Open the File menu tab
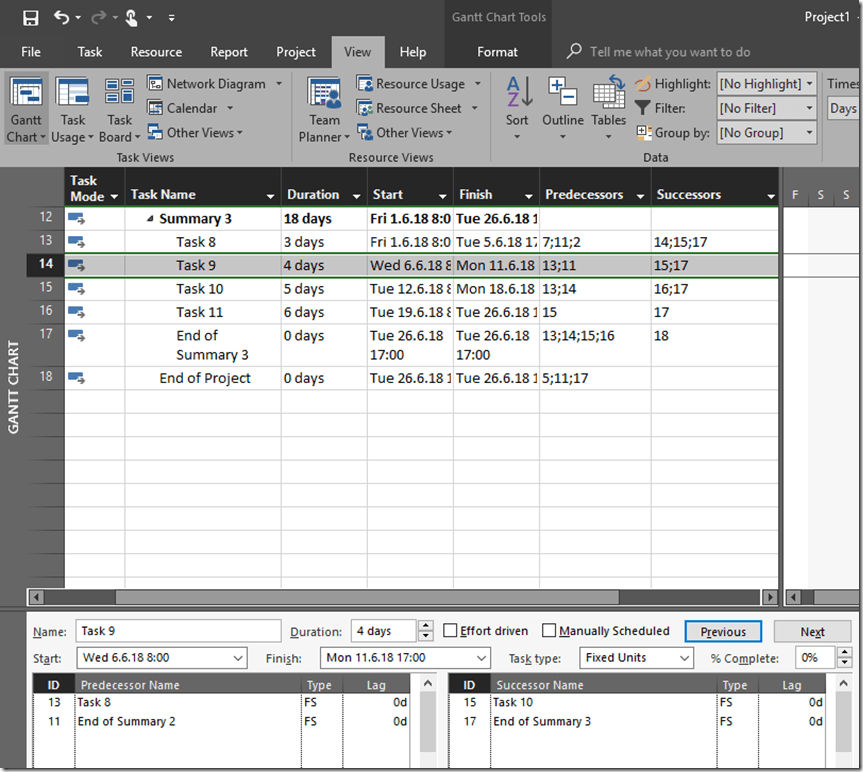Screen dimensions: 863x772 (x=31, y=52)
